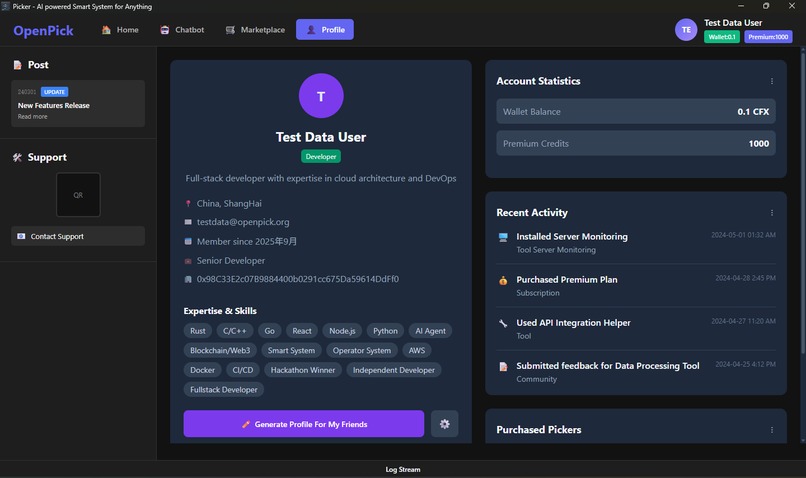The image size is (806, 478).
Task: Select the Hackathon Winner tag
Action: [303, 370]
